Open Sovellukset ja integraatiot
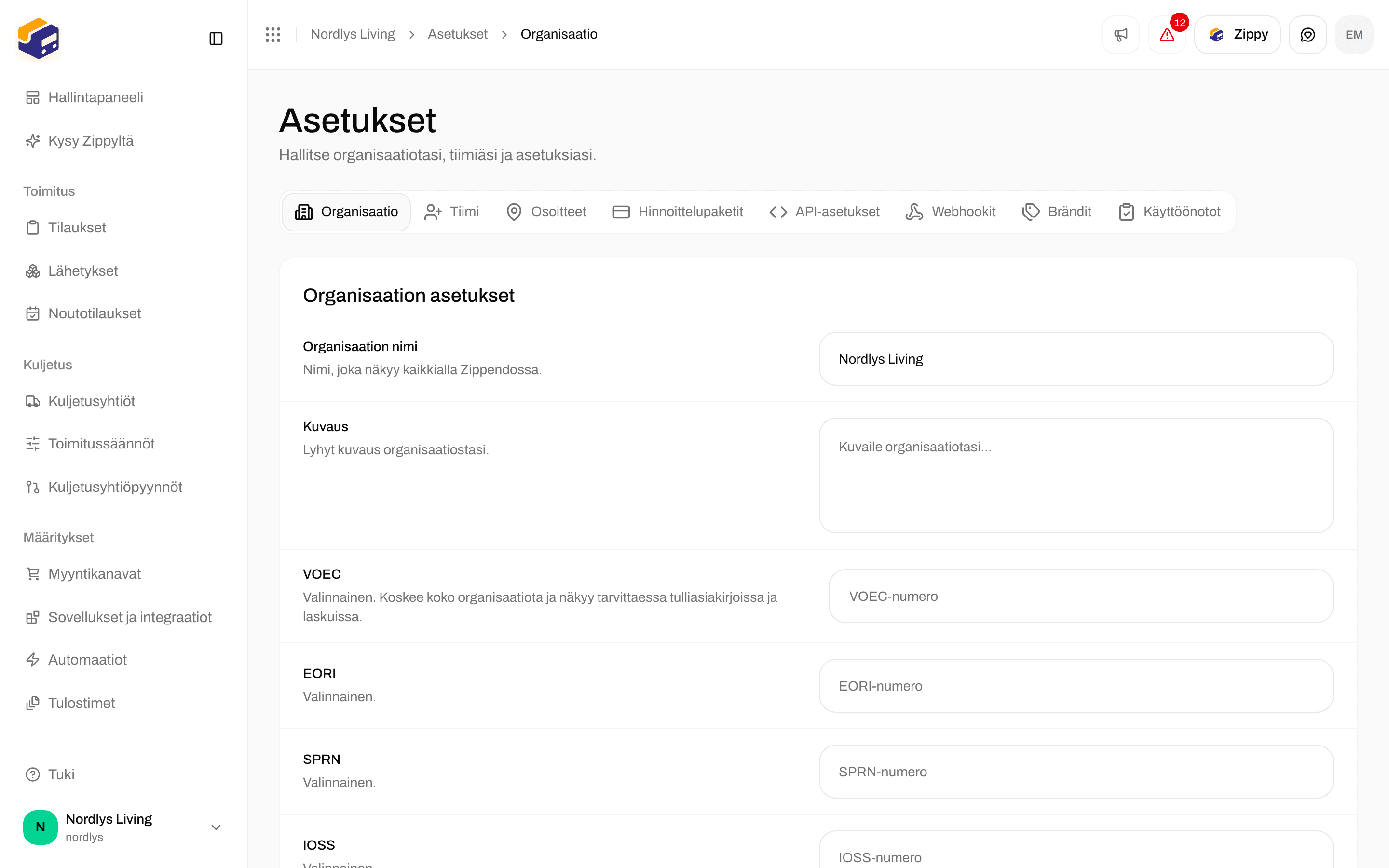 click(123, 617)
